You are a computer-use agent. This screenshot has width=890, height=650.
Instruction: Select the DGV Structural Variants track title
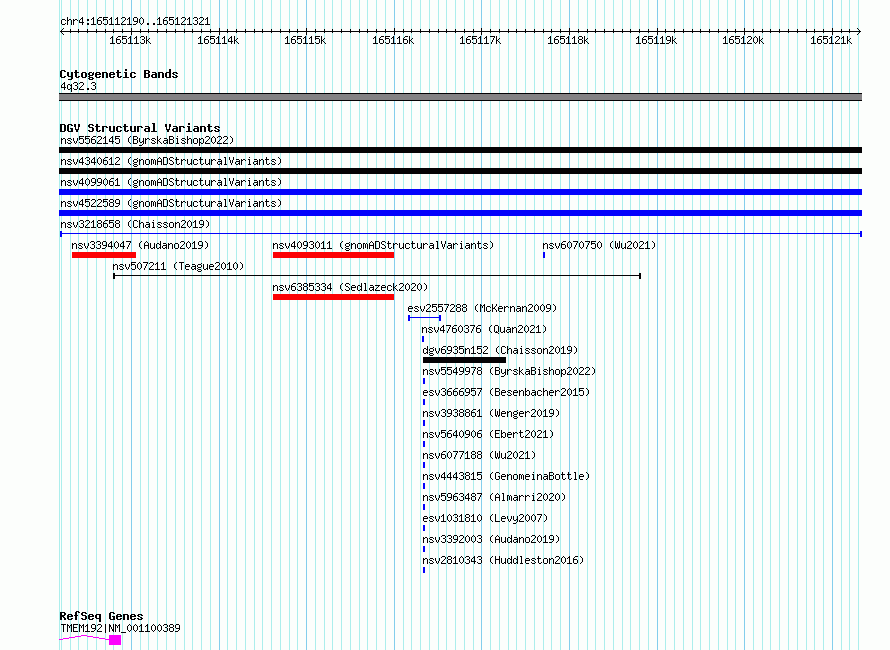[140, 128]
